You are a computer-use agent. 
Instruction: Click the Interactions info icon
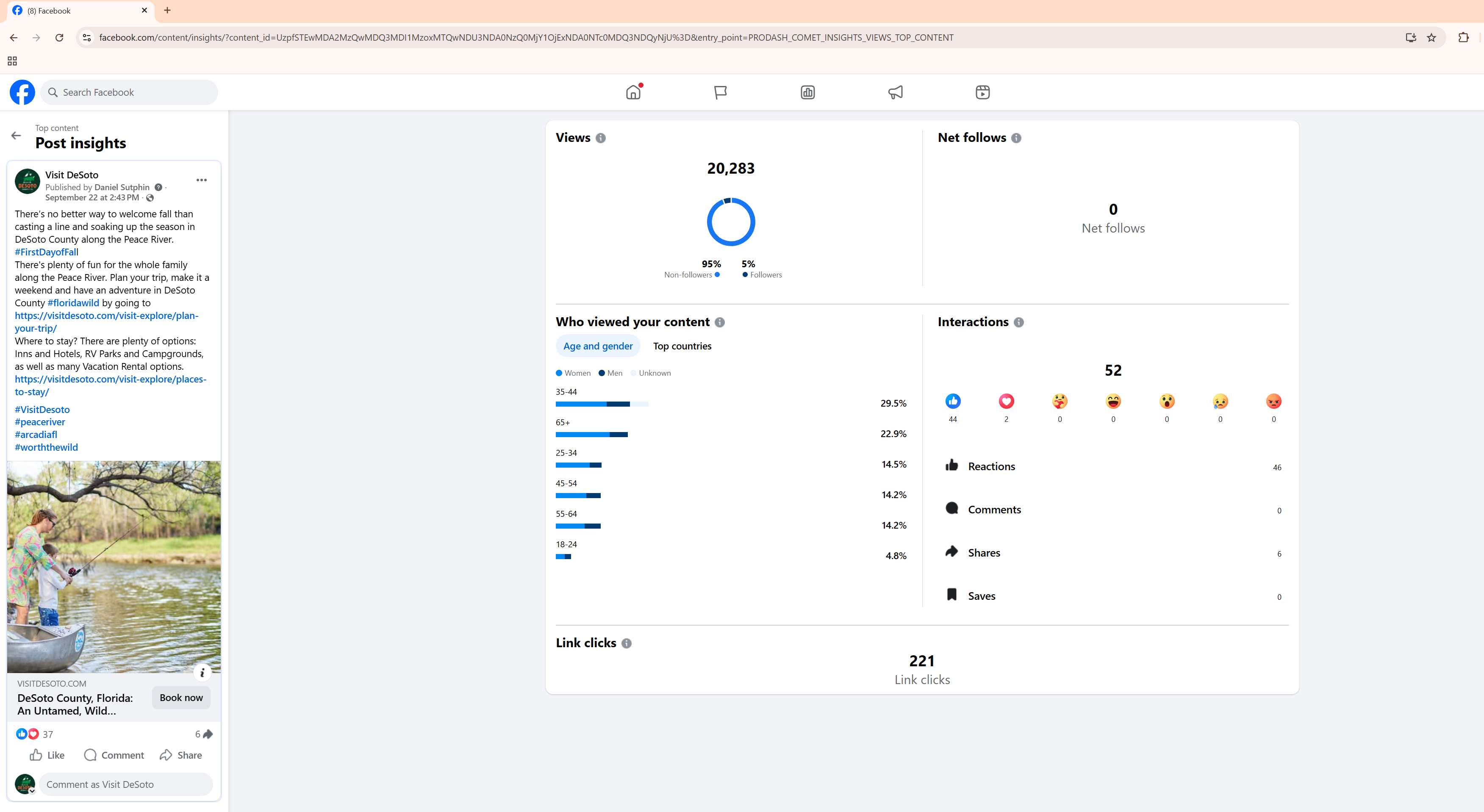[1018, 322]
